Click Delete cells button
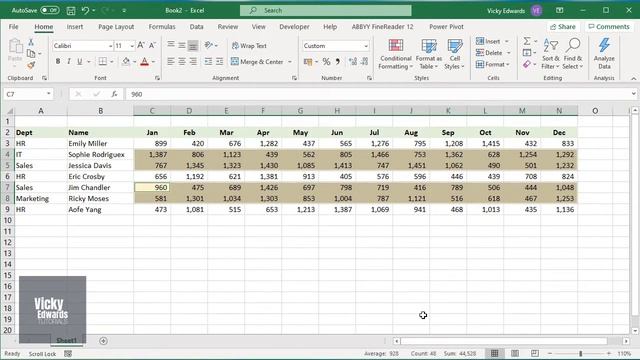 coord(489,53)
